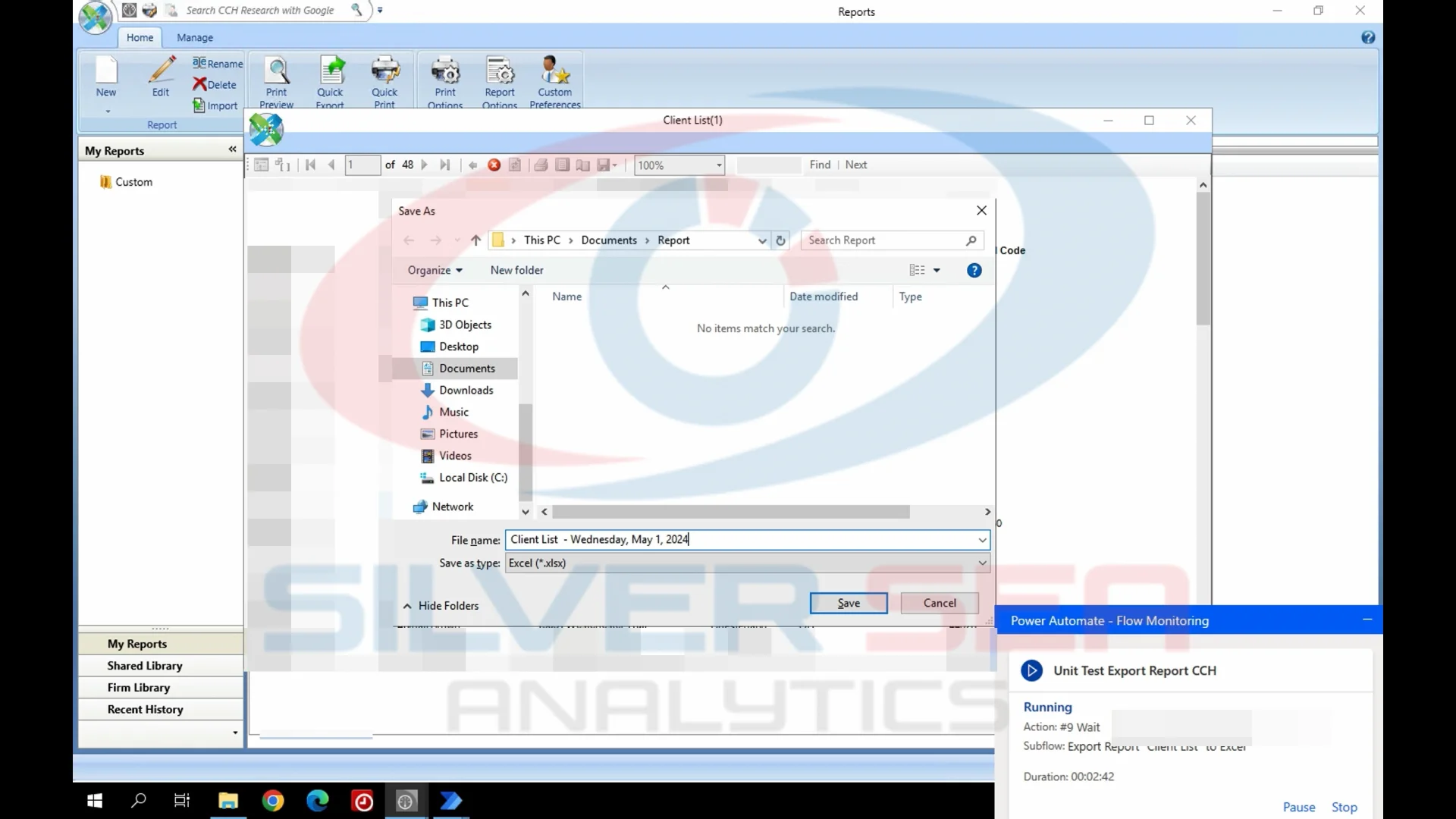Click Find in the viewer toolbar
Viewport: 1456px width, 819px height.
[820, 165]
